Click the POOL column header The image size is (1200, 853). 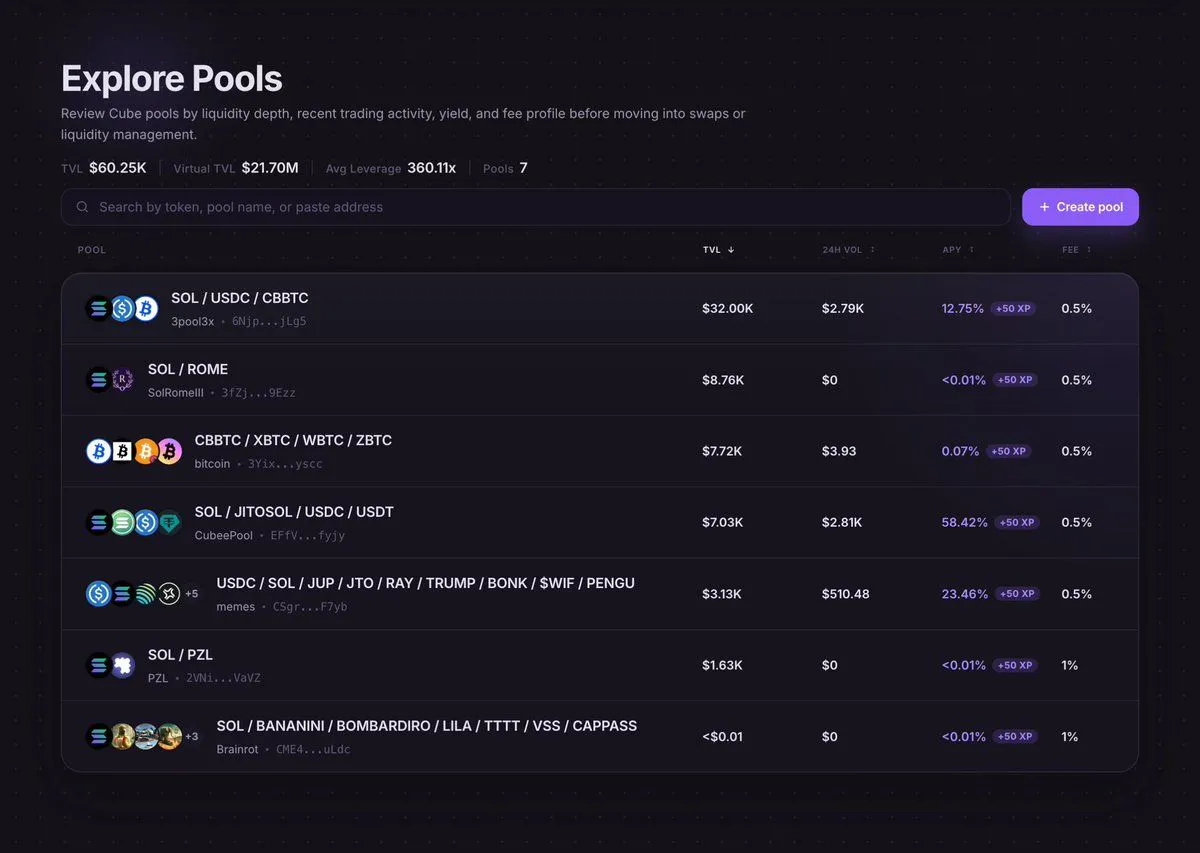(x=92, y=250)
